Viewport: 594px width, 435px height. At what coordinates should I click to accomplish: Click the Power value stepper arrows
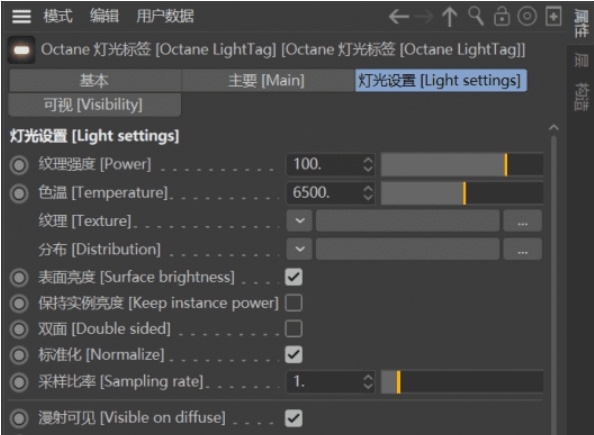[368, 164]
